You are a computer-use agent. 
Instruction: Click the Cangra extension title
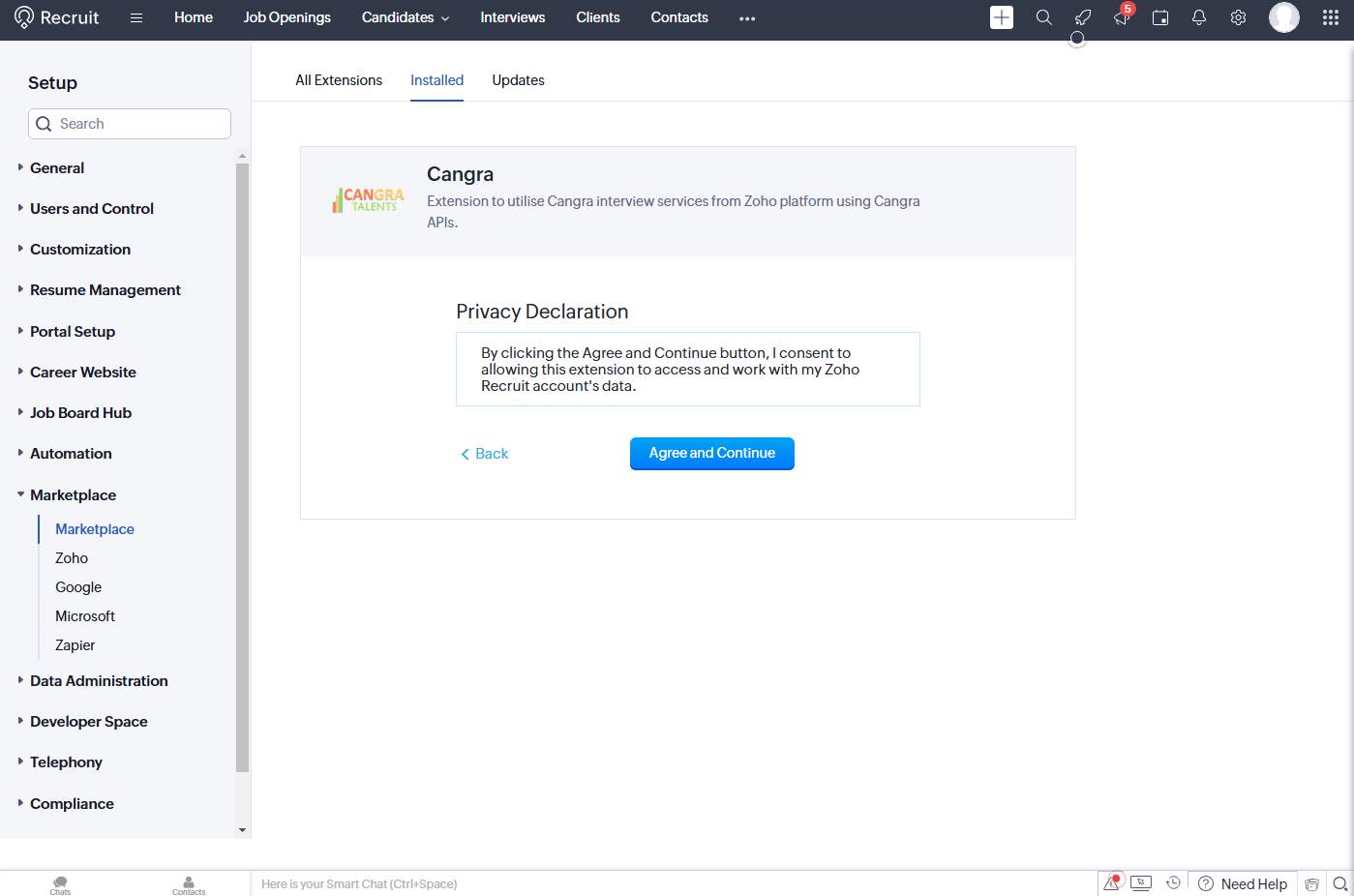[460, 174]
